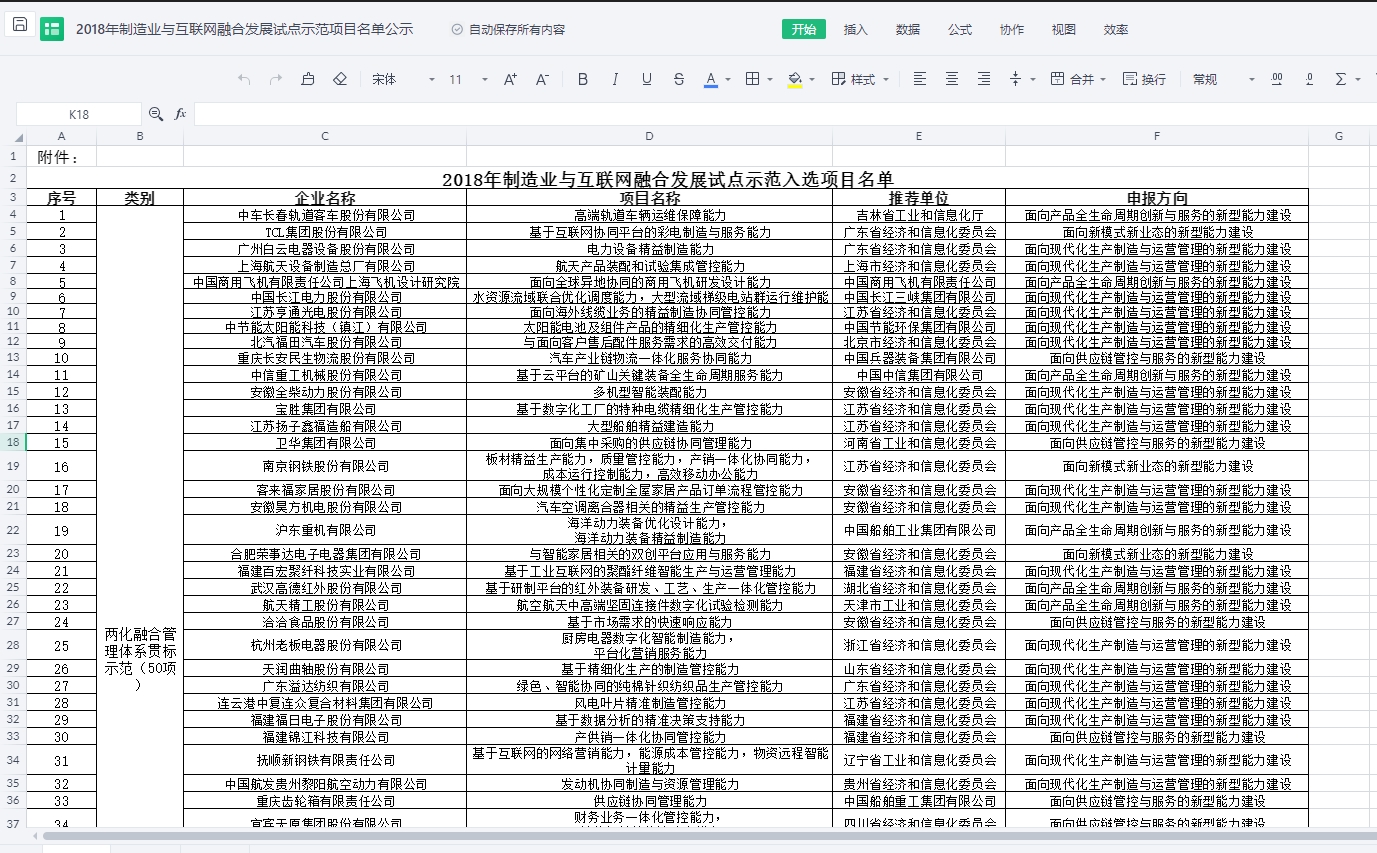Expand the font color dropdown arrow
The image size is (1377, 853).
click(x=727, y=80)
